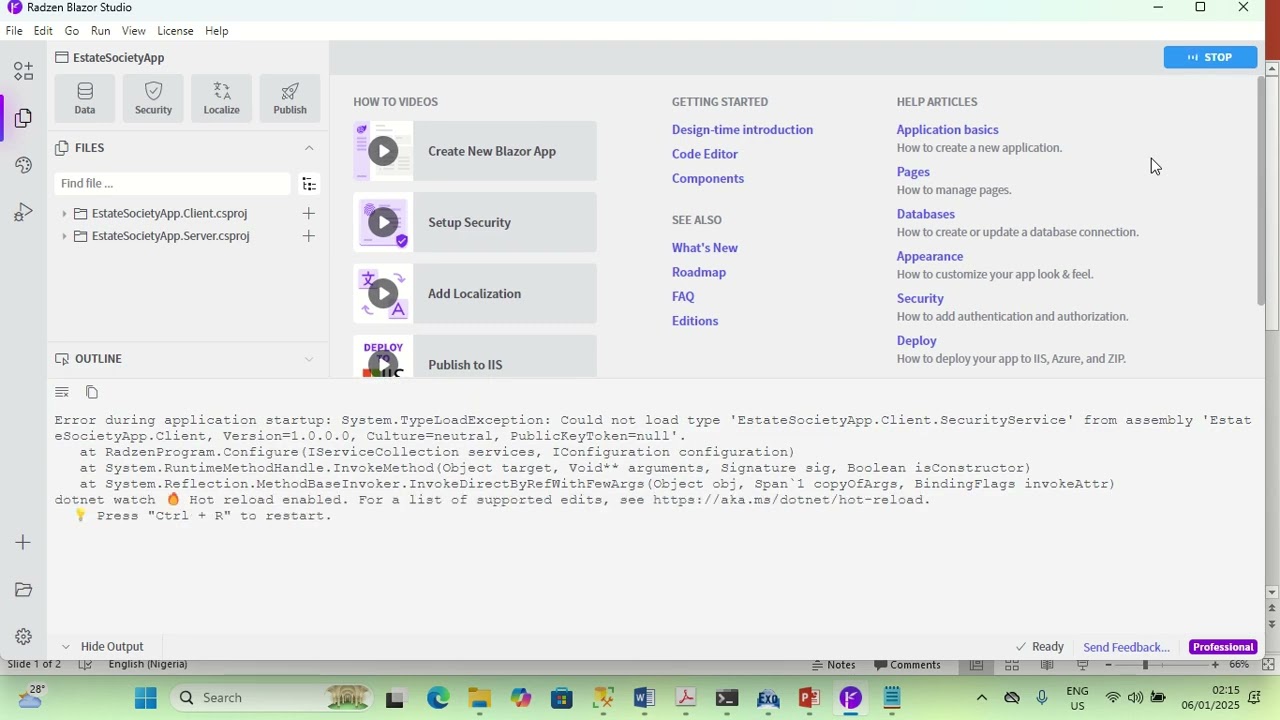Open the Help menu
1280x720 pixels.
pos(217,31)
